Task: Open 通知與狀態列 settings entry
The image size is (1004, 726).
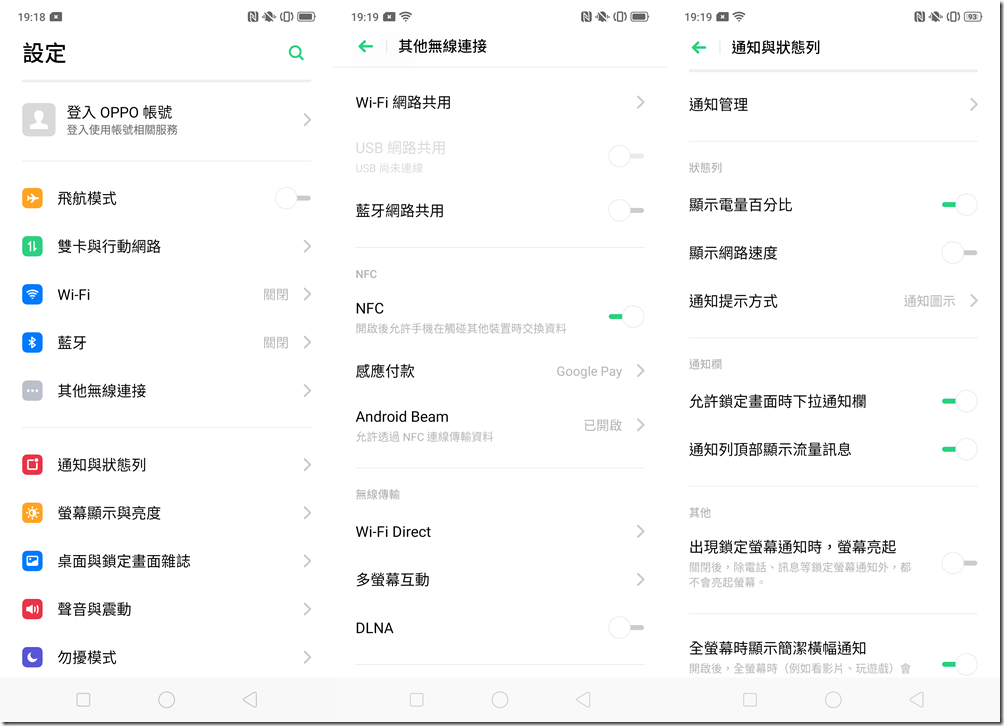Action: pos(166,464)
